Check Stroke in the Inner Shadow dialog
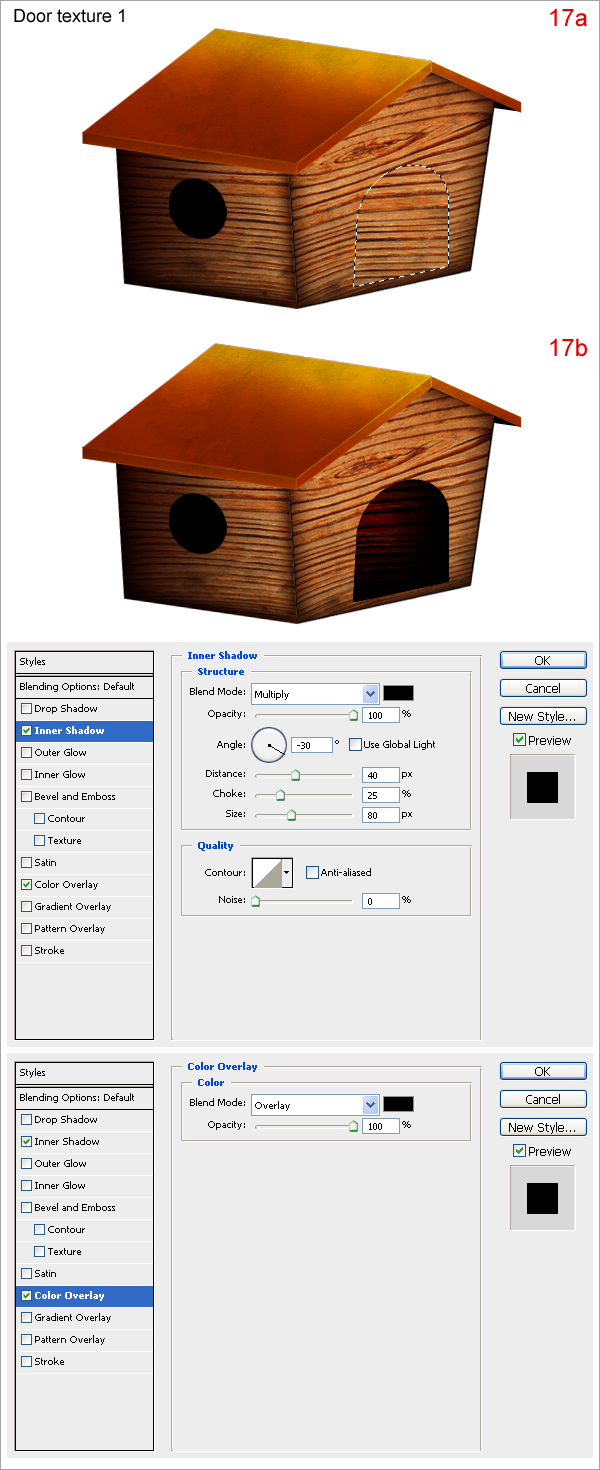The image size is (600, 1470). click(x=26, y=951)
